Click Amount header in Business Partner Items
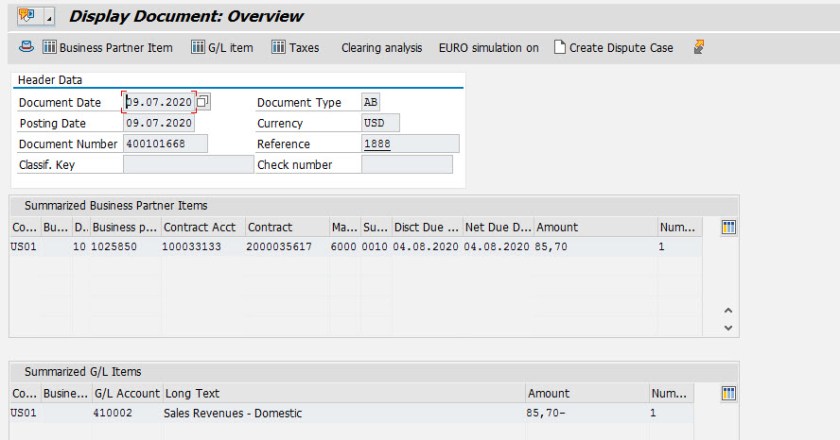Screen dimensions: 840x440 [x=596, y=227]
